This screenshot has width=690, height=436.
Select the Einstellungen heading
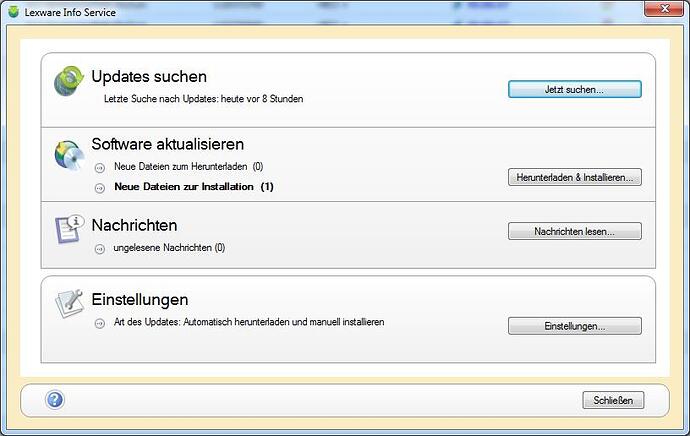[x=140, y=300]
